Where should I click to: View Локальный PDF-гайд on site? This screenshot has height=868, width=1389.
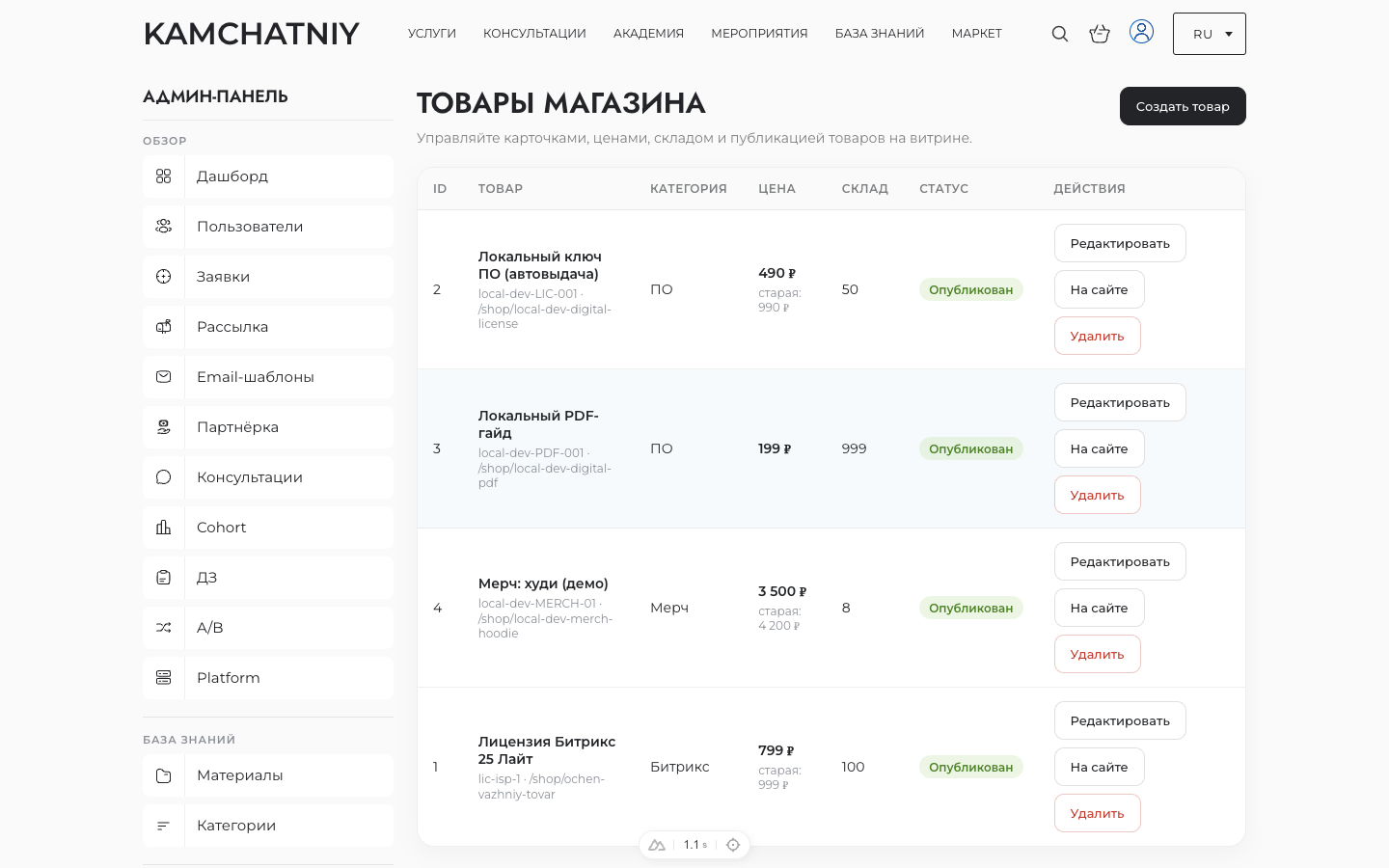tap(1099, 448)
